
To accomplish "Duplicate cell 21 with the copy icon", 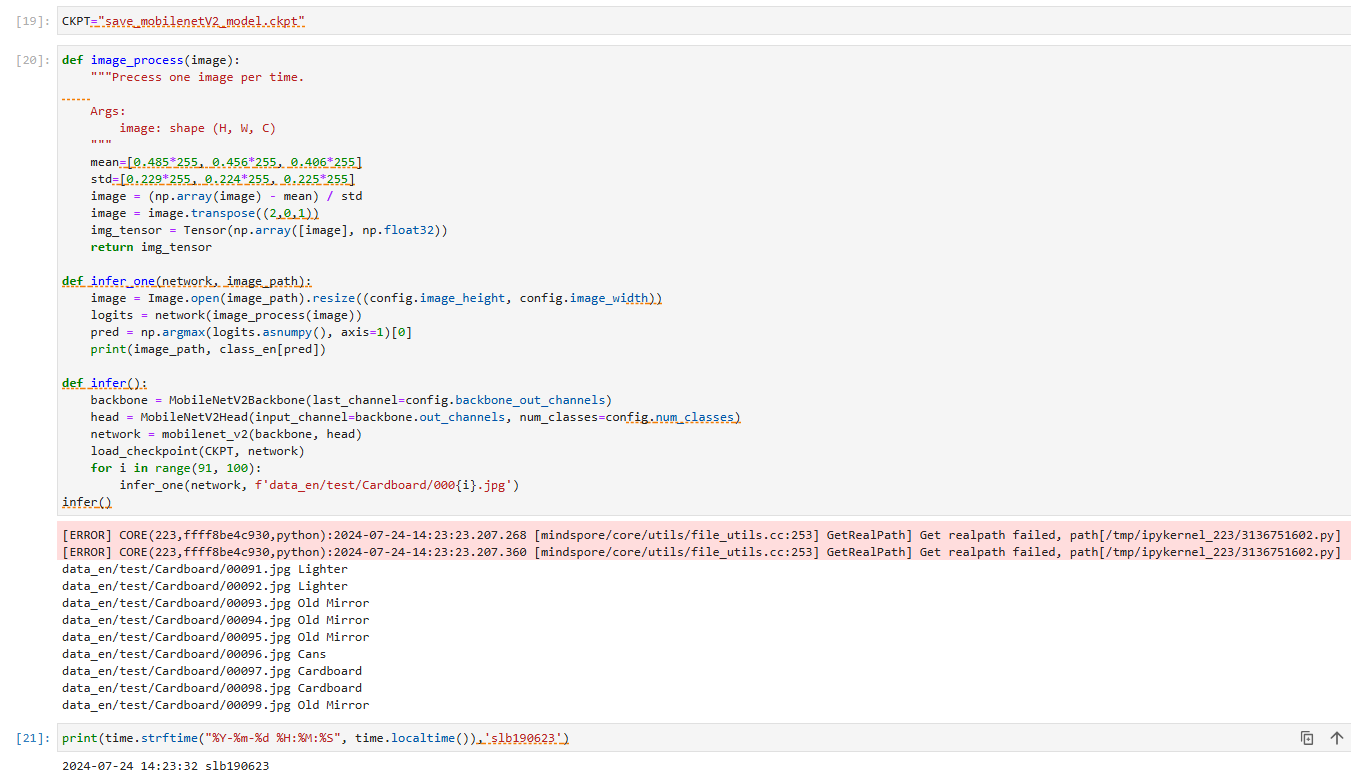I will (1307, 738).
